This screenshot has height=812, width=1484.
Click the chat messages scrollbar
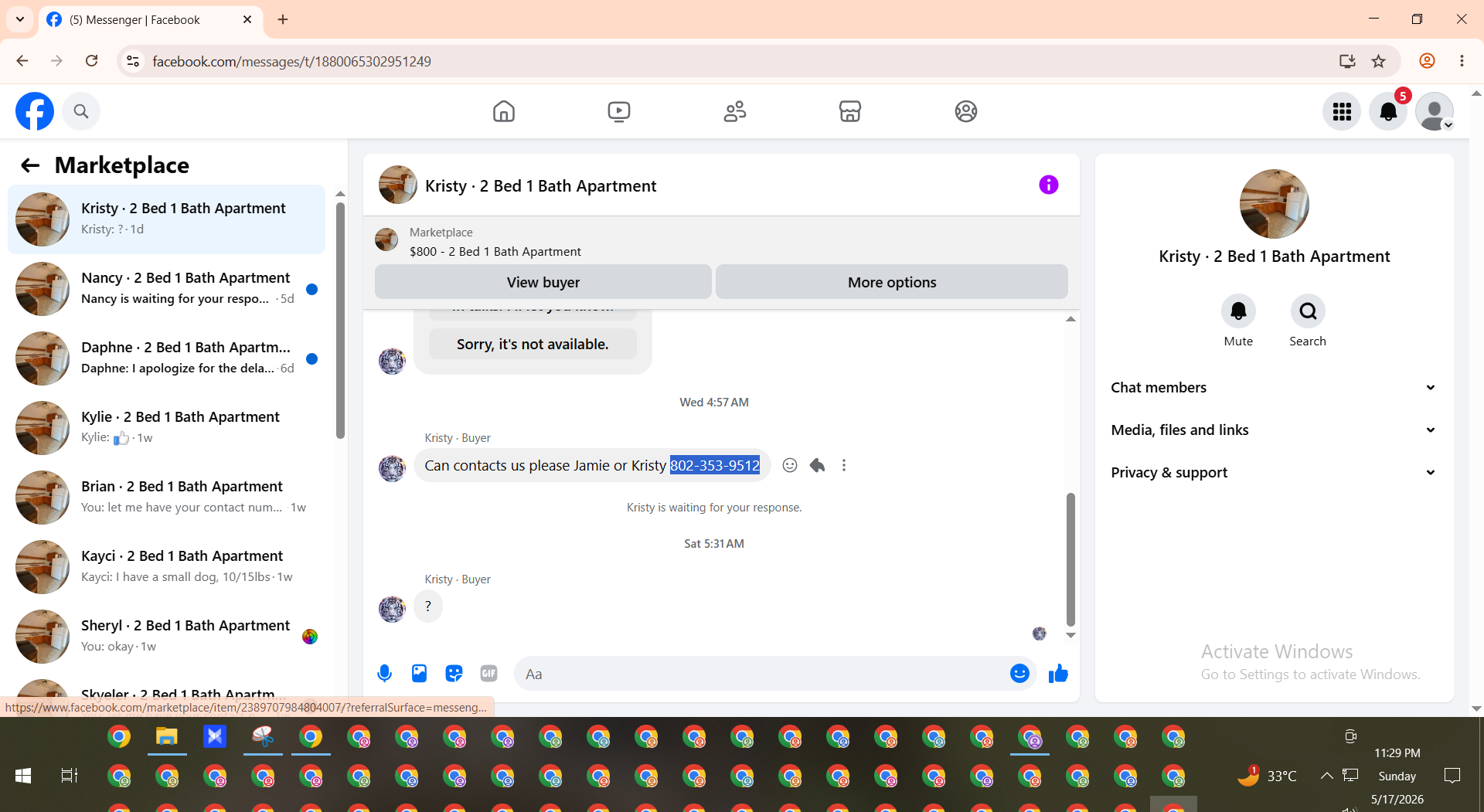tap(1070, 559)
